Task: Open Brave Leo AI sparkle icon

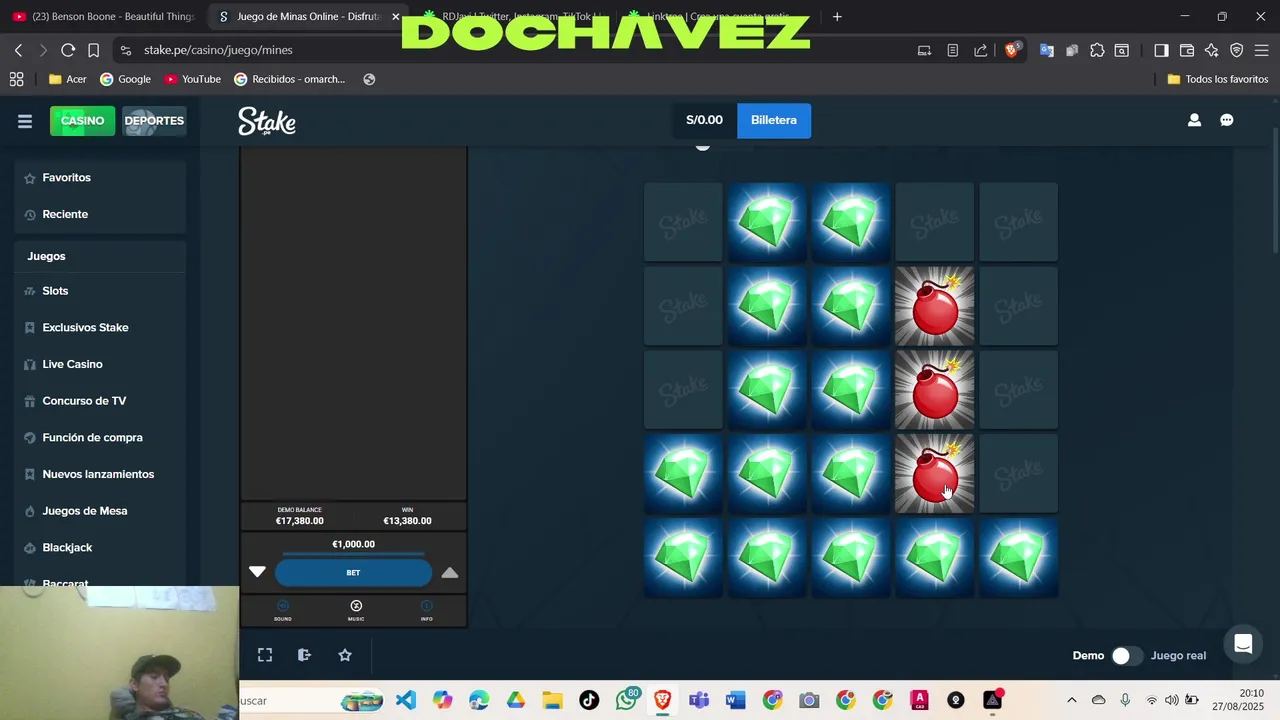Action: [1212, 50]
